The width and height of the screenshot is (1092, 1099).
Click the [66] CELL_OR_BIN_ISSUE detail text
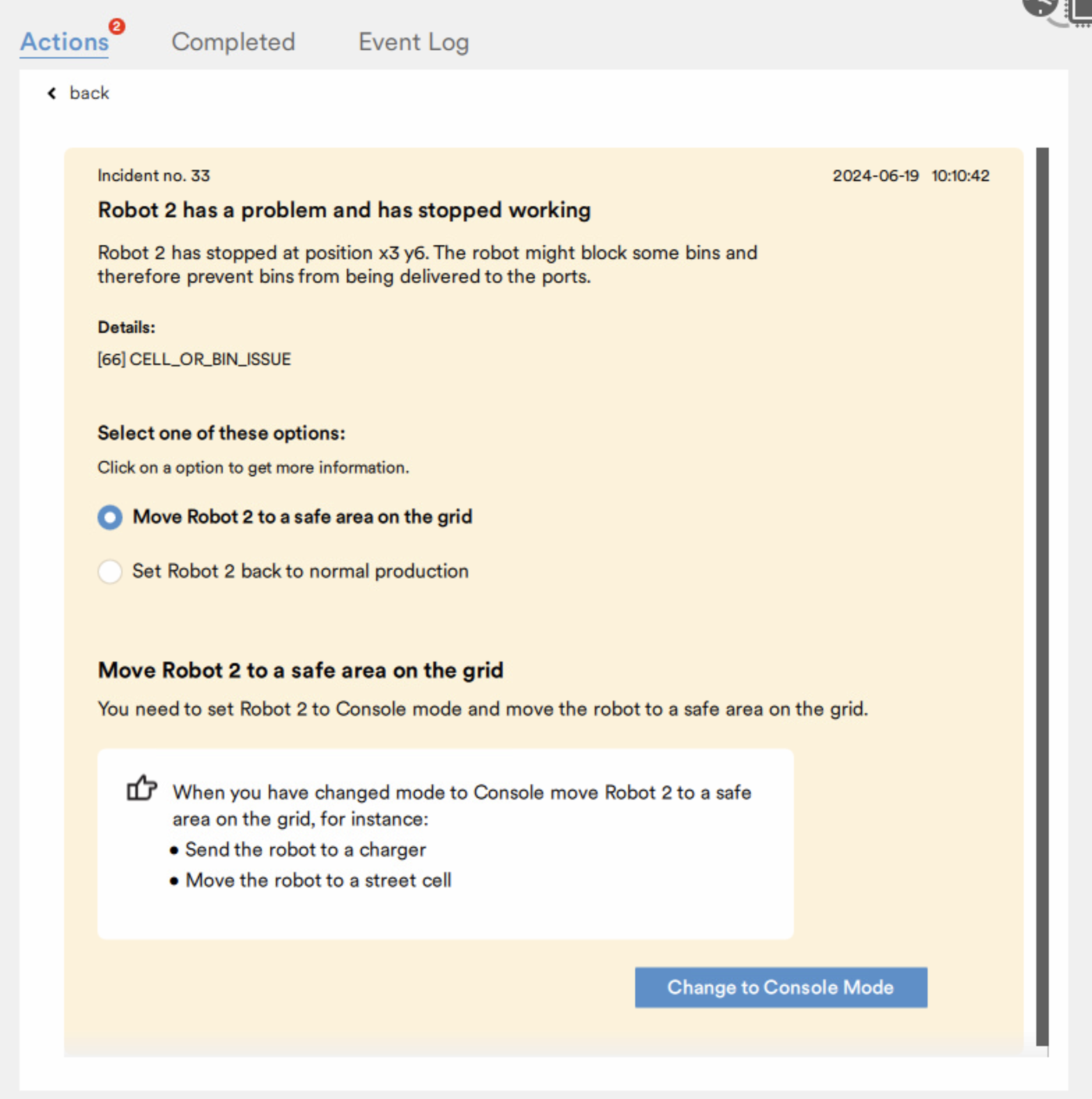[x=194, y=359]
